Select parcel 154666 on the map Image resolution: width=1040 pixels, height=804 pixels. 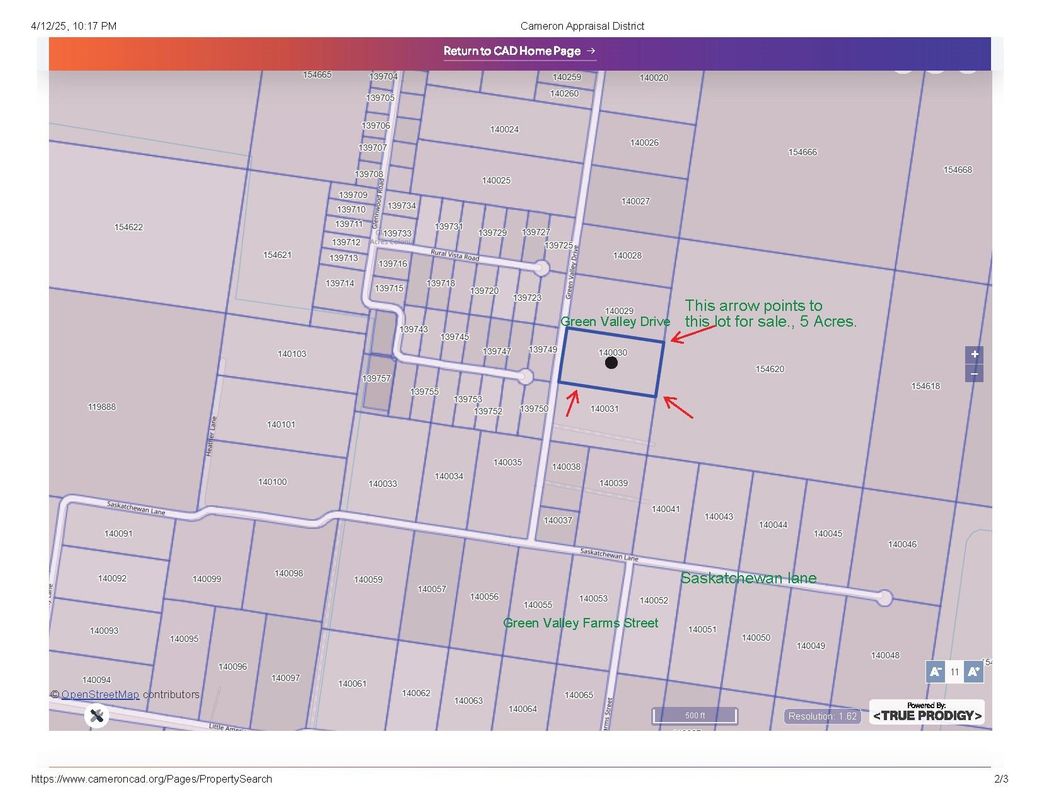[802, 152]
